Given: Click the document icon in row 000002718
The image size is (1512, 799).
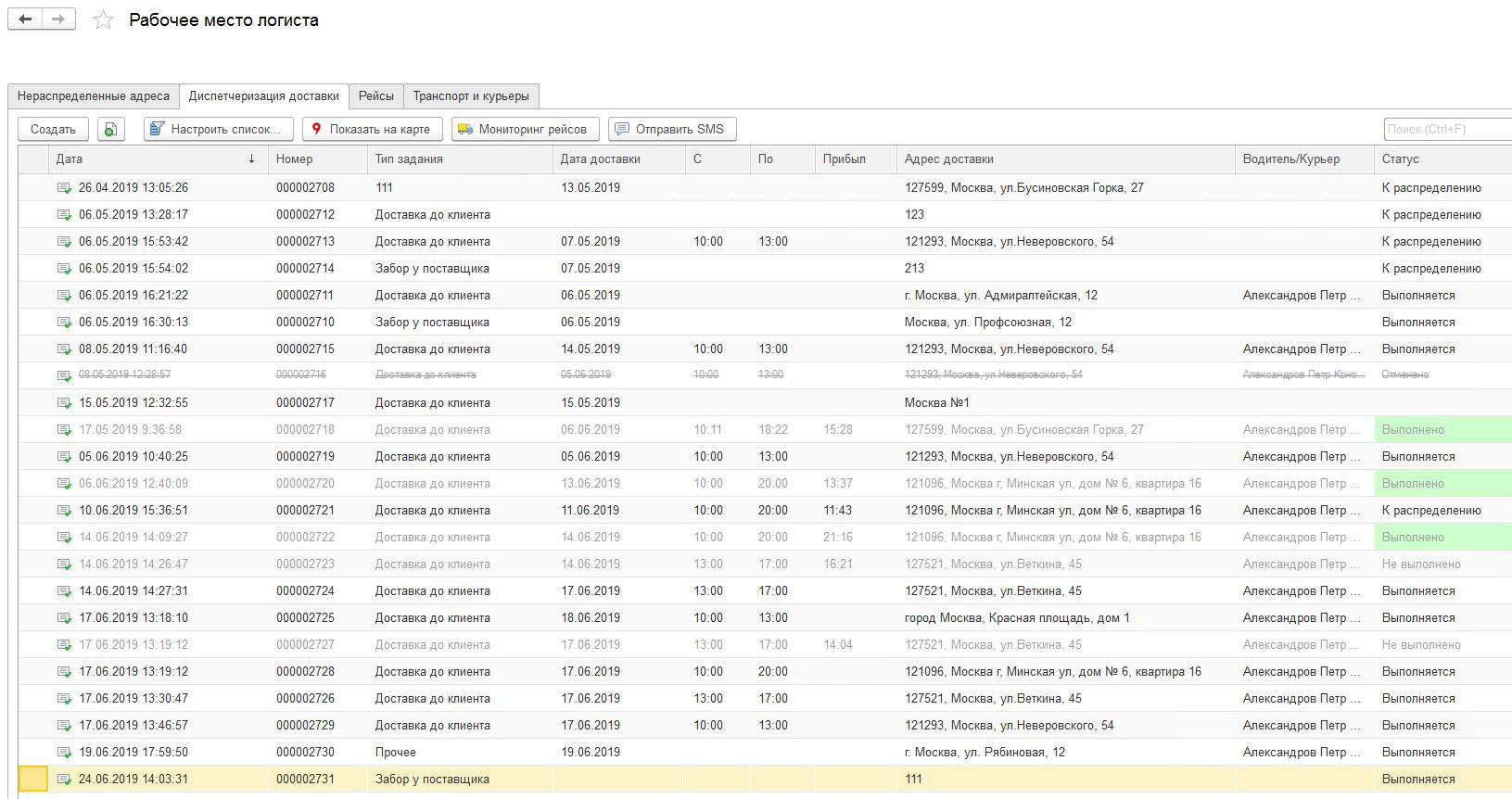Looking at the screenshot, I should click(x=64, y=429).
